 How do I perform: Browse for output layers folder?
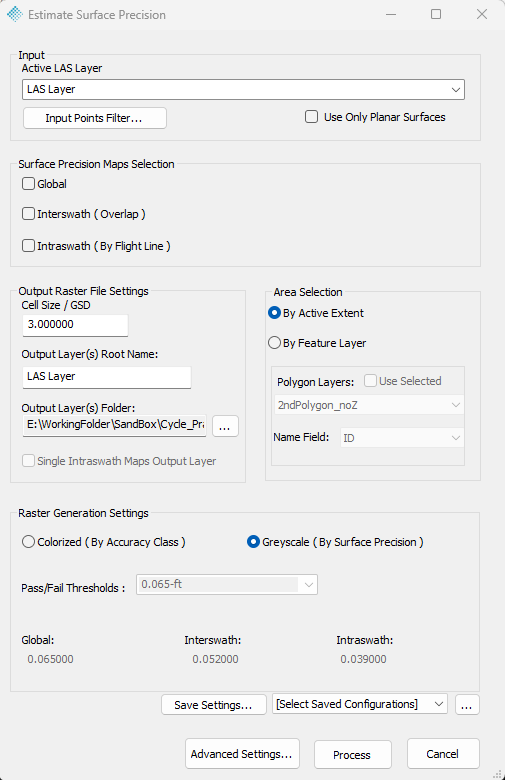click(x=225, y=426)
